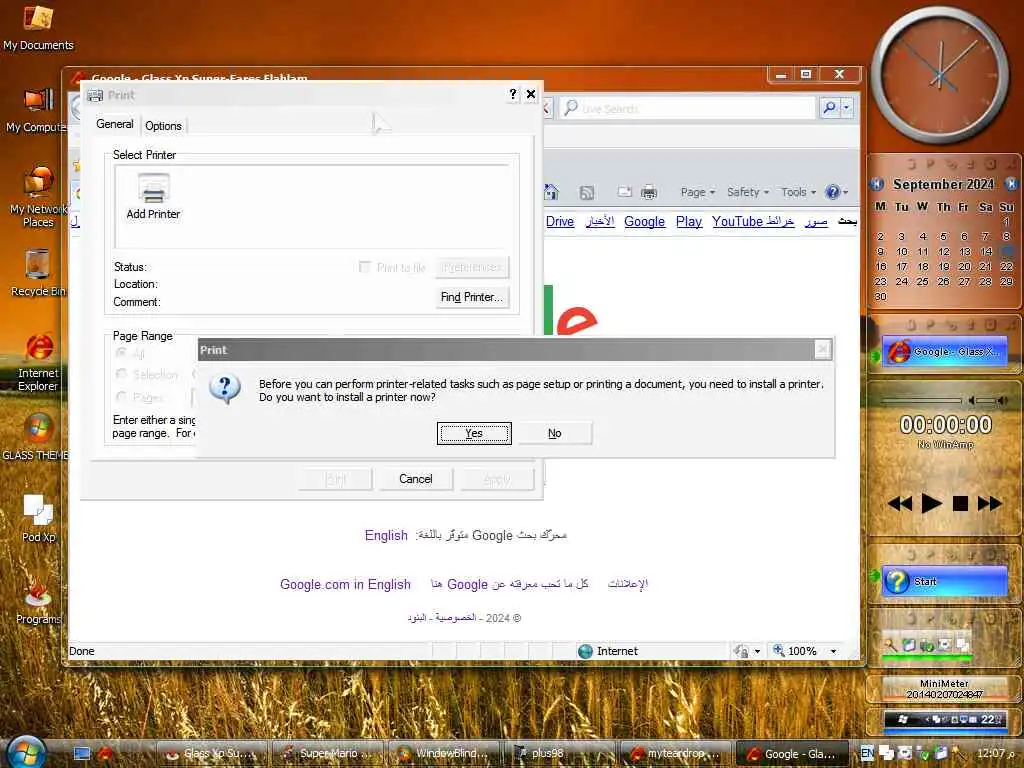The width and height of the screenshot is (1024, 768).
Task: Click the Show Desktop icon in quick launch
Action: click(x=82, y=753)
